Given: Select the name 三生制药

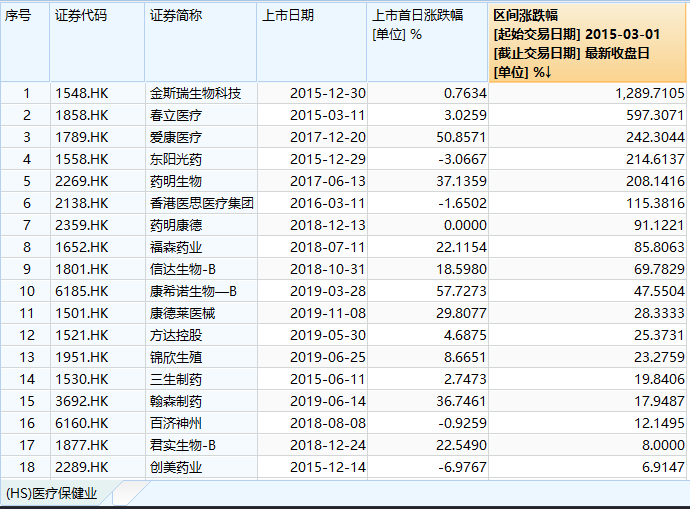Looking at the screenshot, I should tap(176, 379).
